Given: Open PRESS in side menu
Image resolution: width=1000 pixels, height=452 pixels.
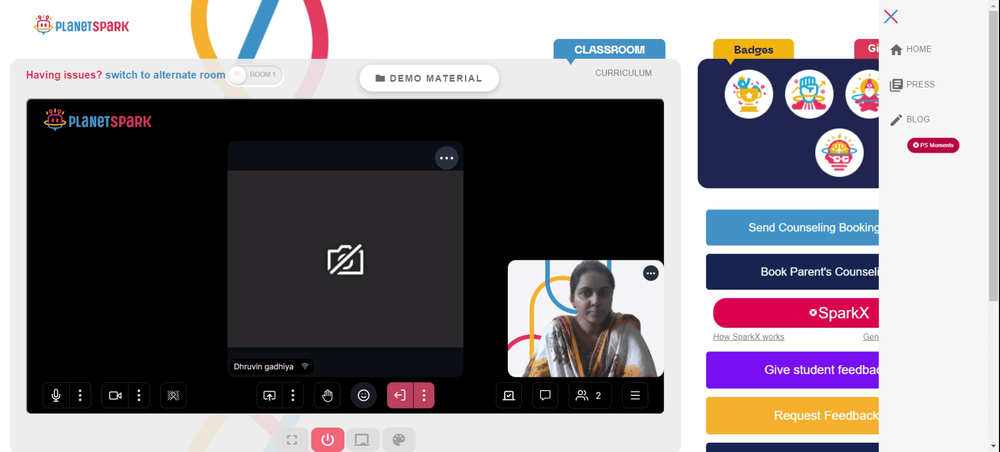Looking at the screenshot, I should [912, 84].
